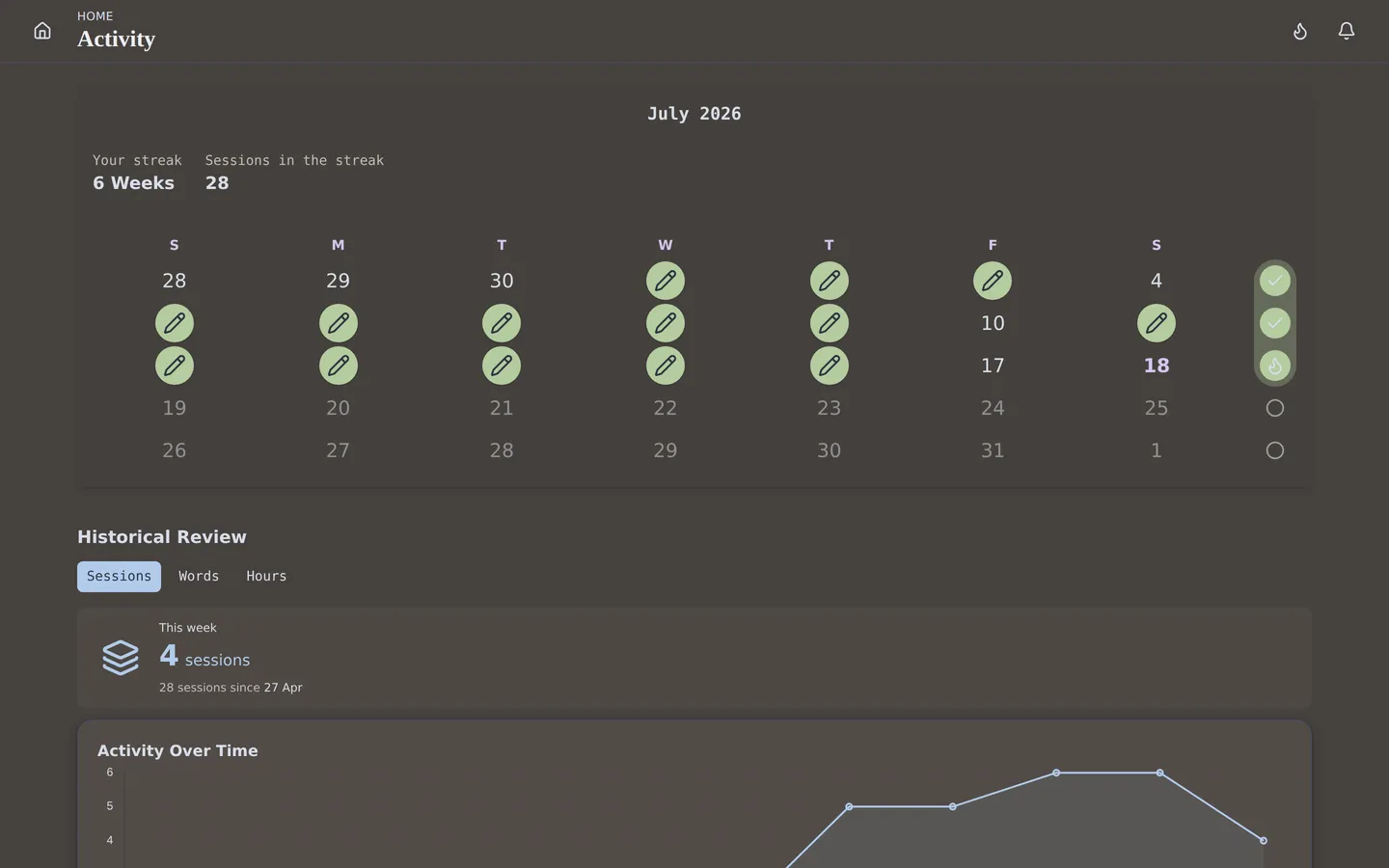The height and width of the screenshot is (868, 1389).
Task: Click the stacked layers icon beside This week
Action: tap(121, 658)
